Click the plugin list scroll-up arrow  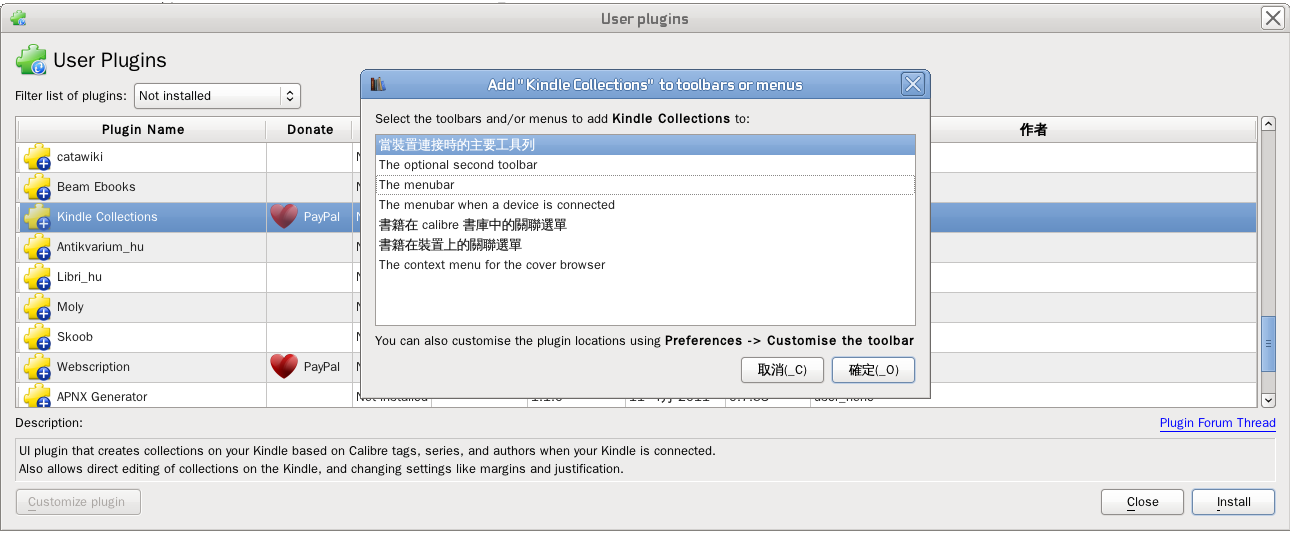[1268, 124]
